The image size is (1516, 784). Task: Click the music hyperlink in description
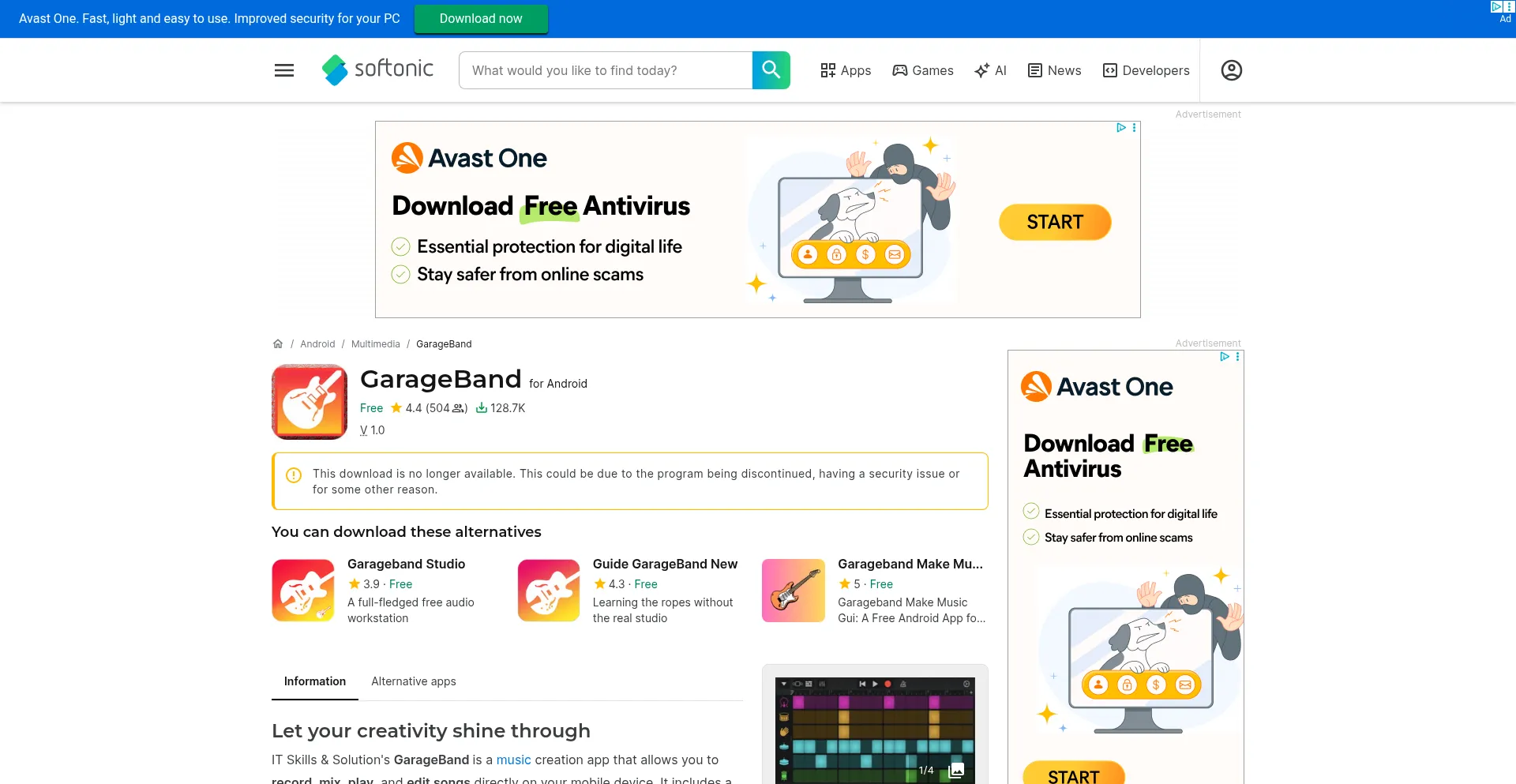pyautogui.click(x=513, y=760)
